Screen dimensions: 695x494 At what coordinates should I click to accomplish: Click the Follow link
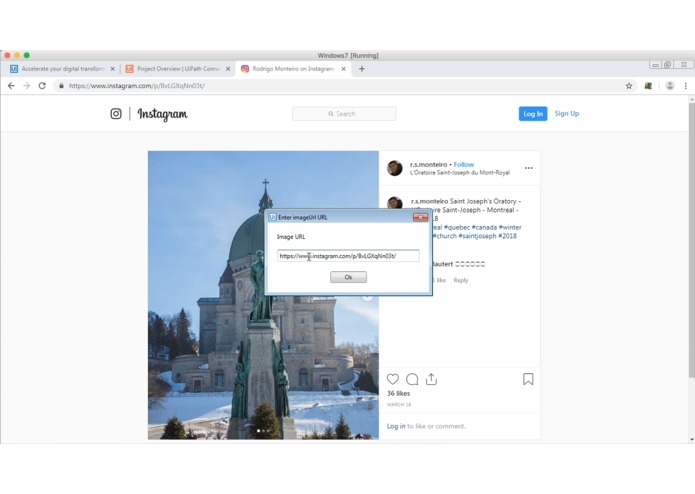coord(464,164)
